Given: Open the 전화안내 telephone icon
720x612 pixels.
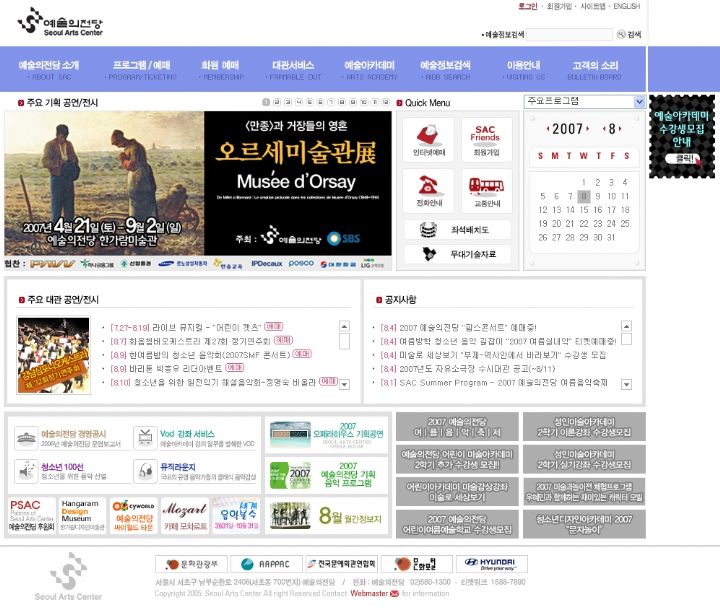Looking at the screenshot, I should click(428, 191).
